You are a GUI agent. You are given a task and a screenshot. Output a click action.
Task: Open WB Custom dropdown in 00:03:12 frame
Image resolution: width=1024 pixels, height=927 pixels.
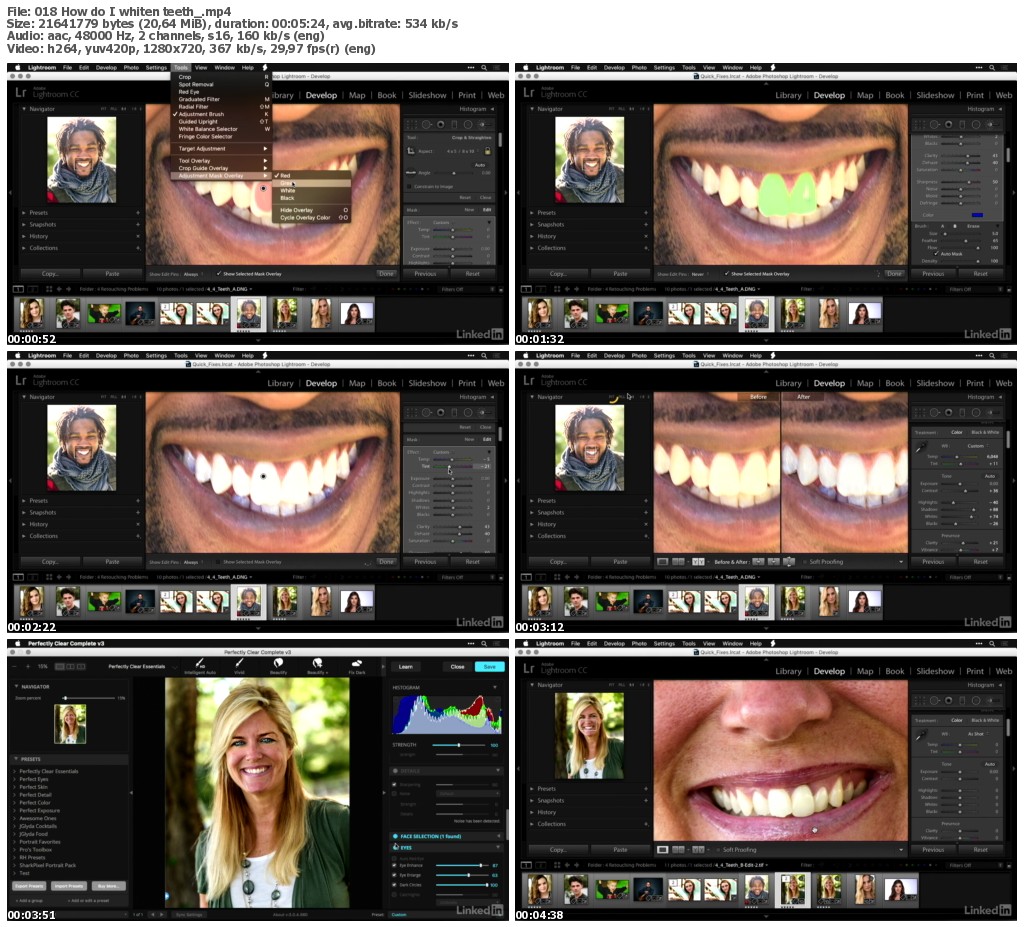977,446
